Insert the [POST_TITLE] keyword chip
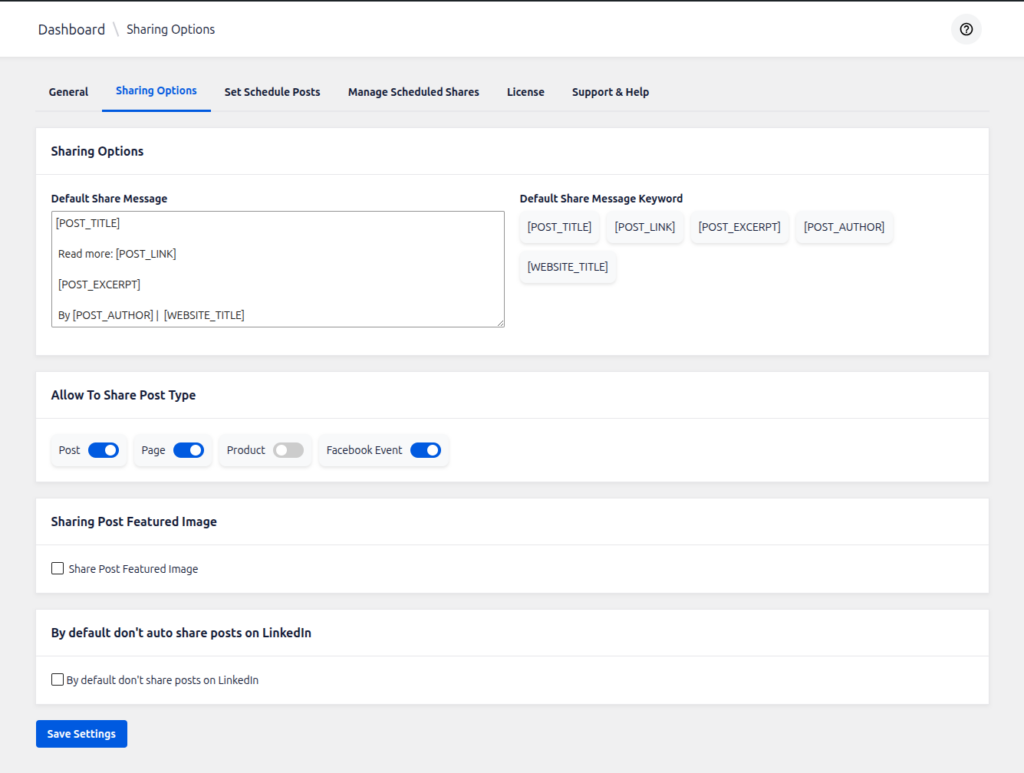This screenshot has width=1024, height=773. point(559,227)
